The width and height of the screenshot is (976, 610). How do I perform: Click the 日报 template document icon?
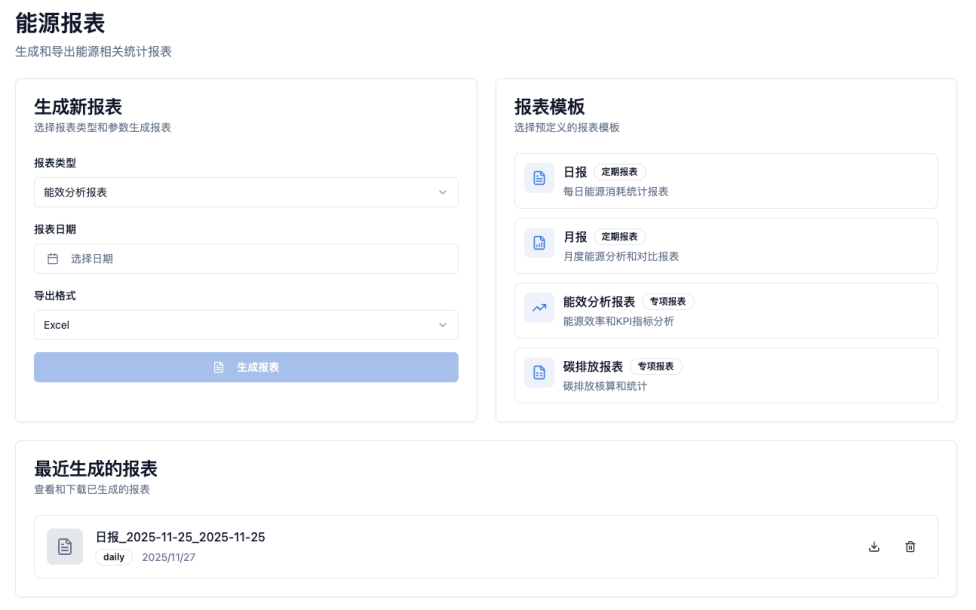tap(539, 177)
